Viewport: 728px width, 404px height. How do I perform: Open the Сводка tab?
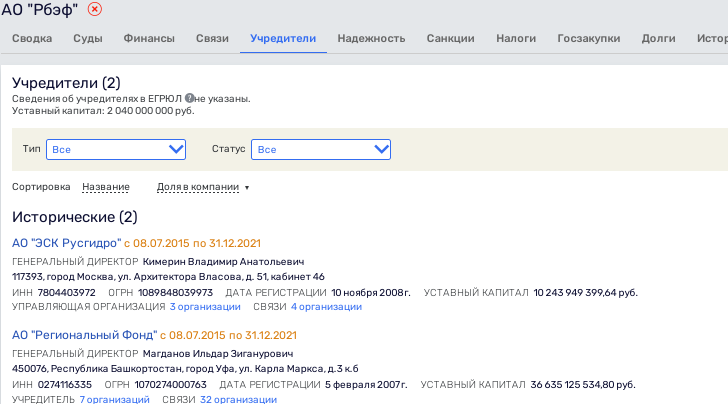point(32,39)
